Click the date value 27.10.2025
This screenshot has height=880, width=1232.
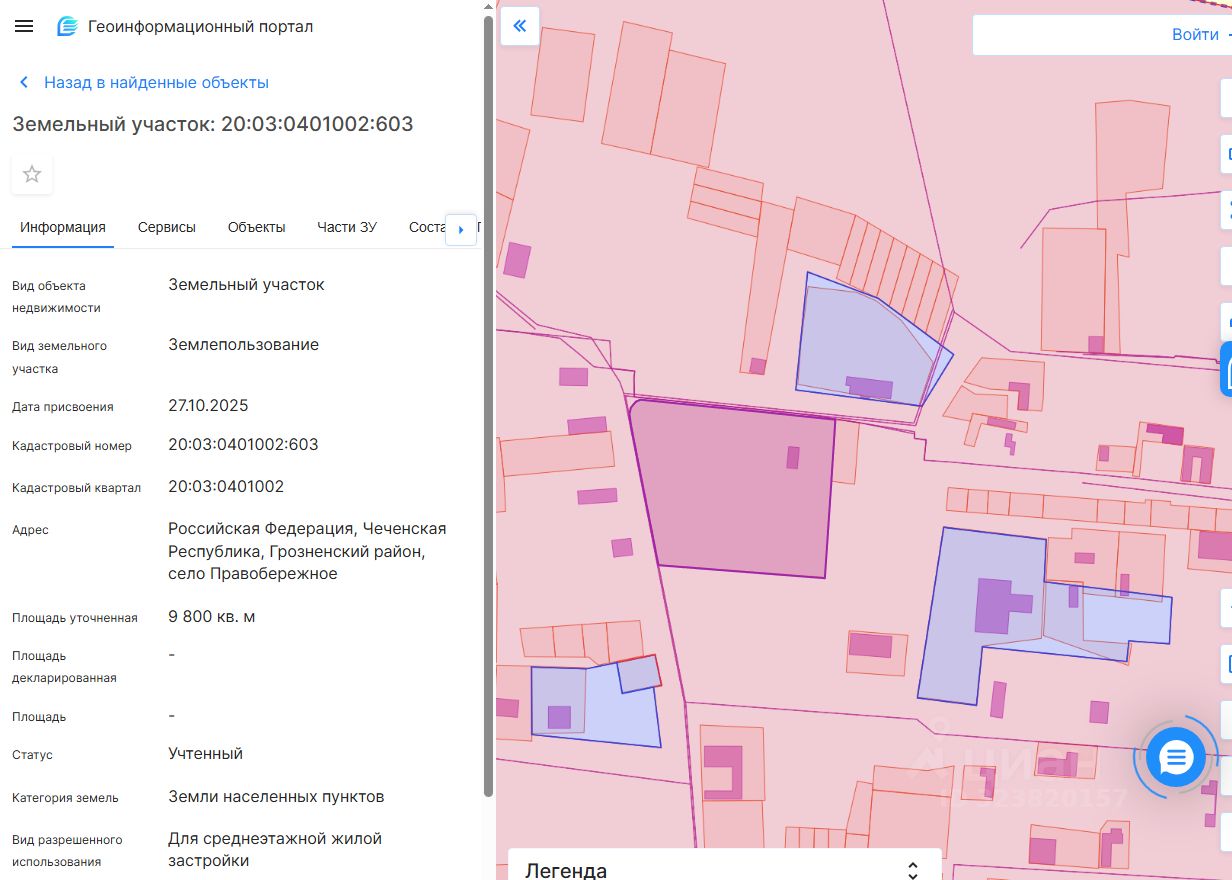(208, 405)
